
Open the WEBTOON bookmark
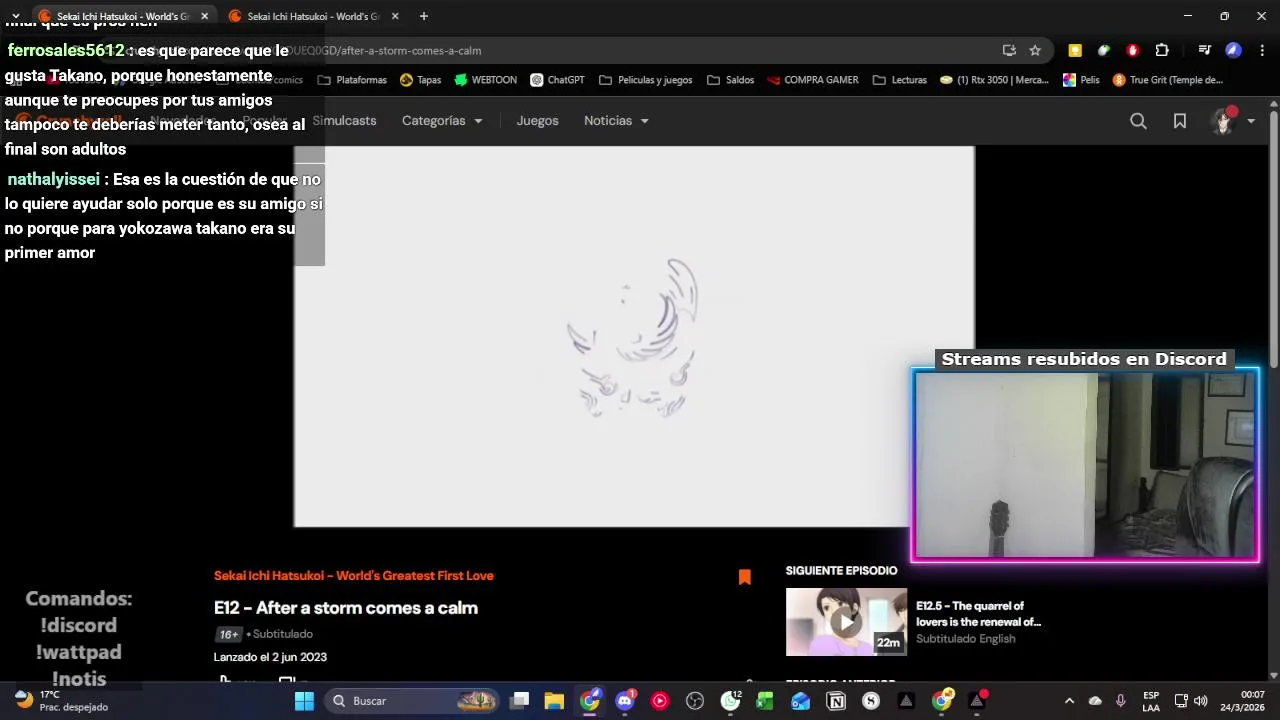tap(485, 80)
